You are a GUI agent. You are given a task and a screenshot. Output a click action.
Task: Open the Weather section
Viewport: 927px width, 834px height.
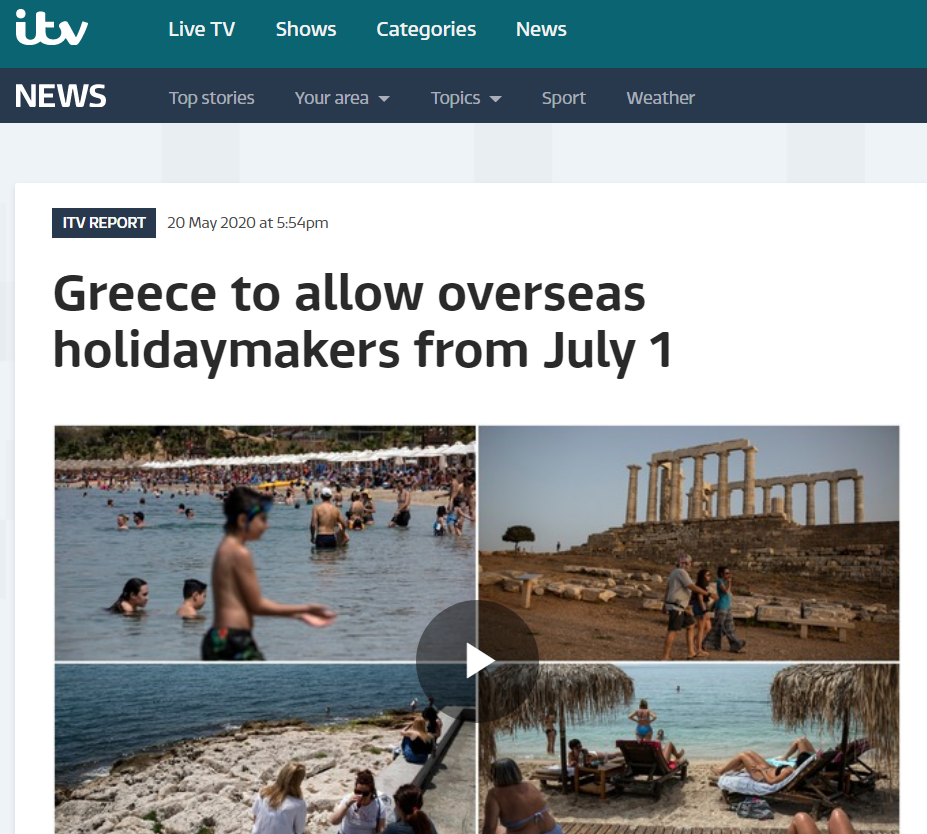pos(660,98)
